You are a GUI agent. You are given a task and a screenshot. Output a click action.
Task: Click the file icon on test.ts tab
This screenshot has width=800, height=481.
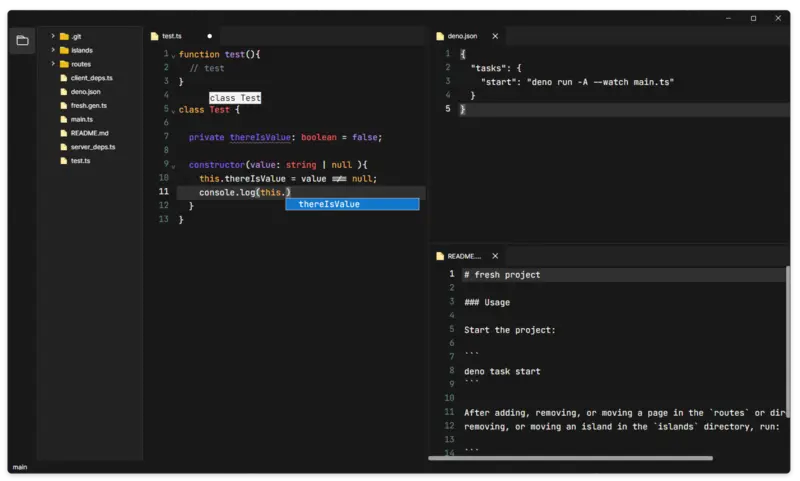155,36
